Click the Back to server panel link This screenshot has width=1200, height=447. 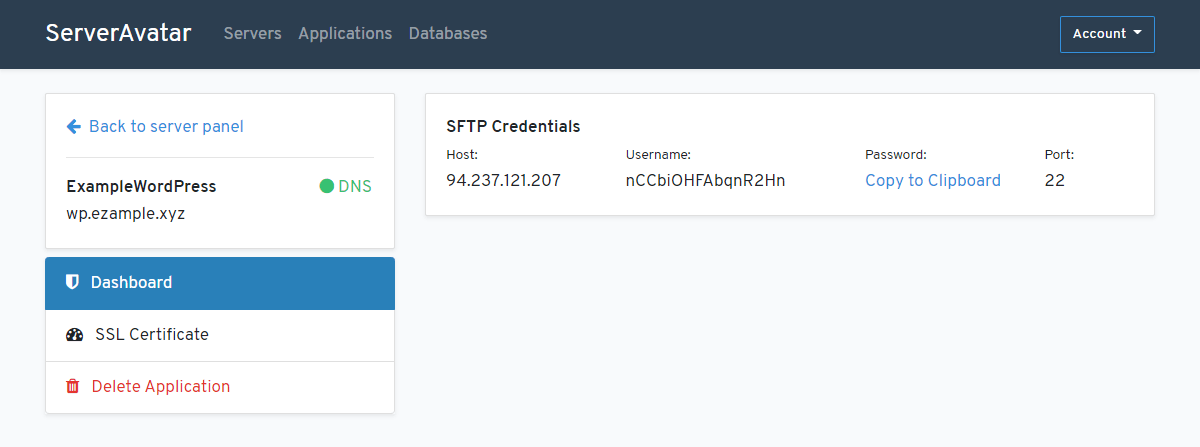[166, 126]
